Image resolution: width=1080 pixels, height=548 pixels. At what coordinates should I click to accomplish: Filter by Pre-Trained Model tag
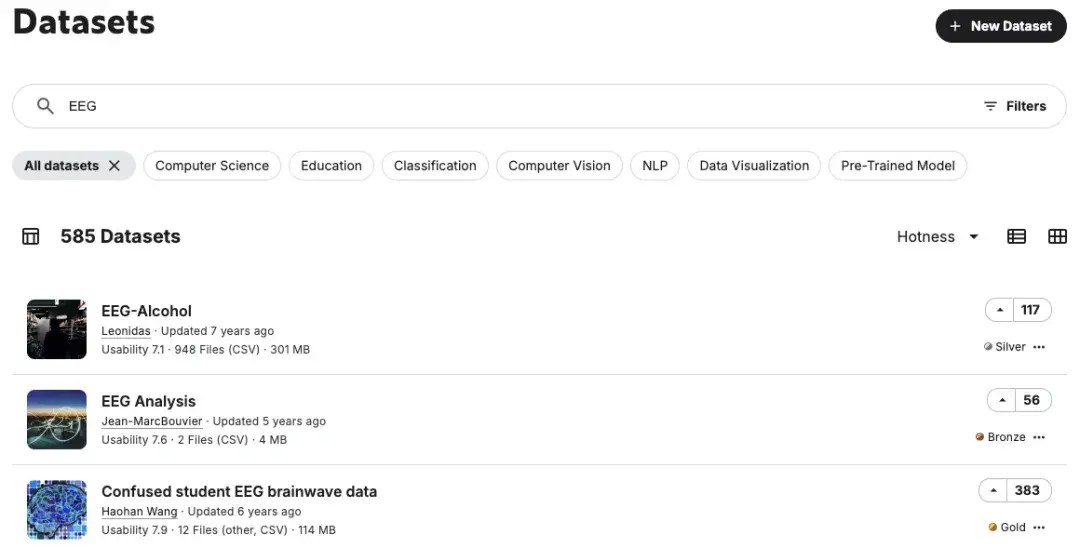click(x=897, y=166)
